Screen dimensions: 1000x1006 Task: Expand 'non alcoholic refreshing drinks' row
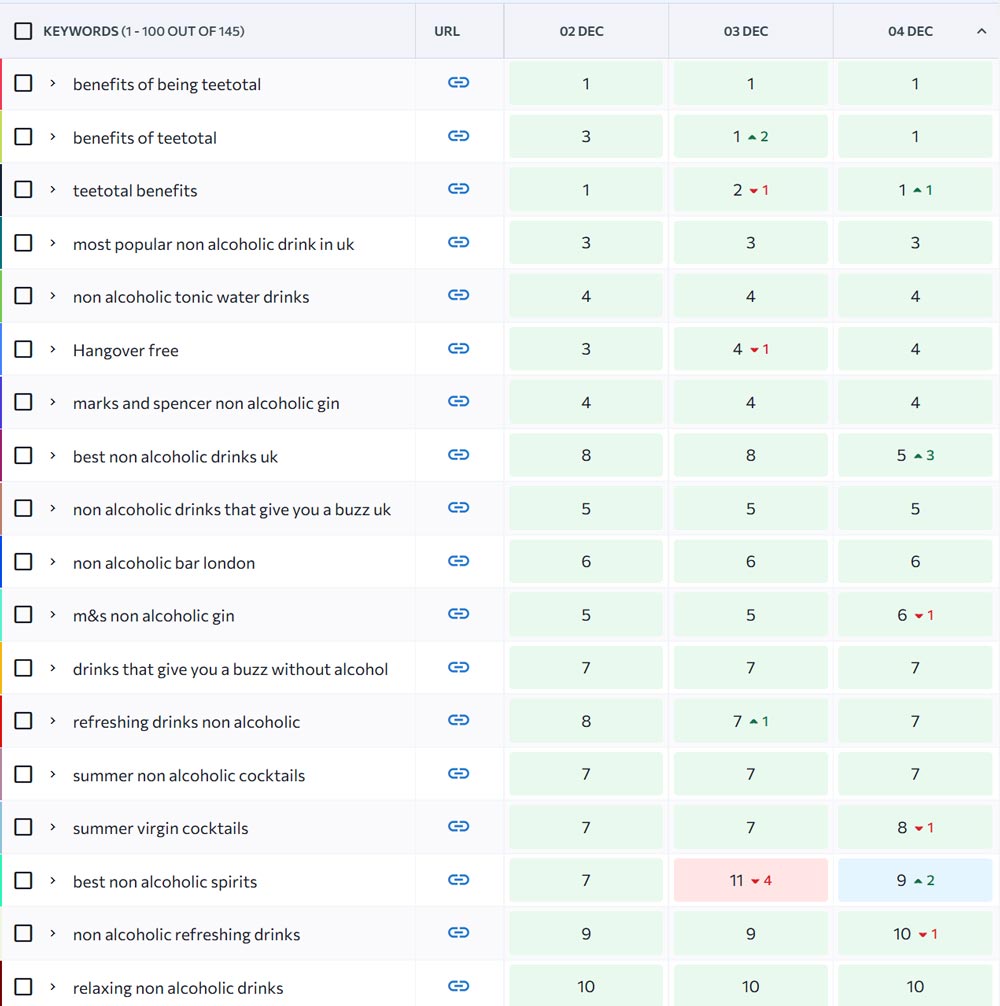point(53,934)
